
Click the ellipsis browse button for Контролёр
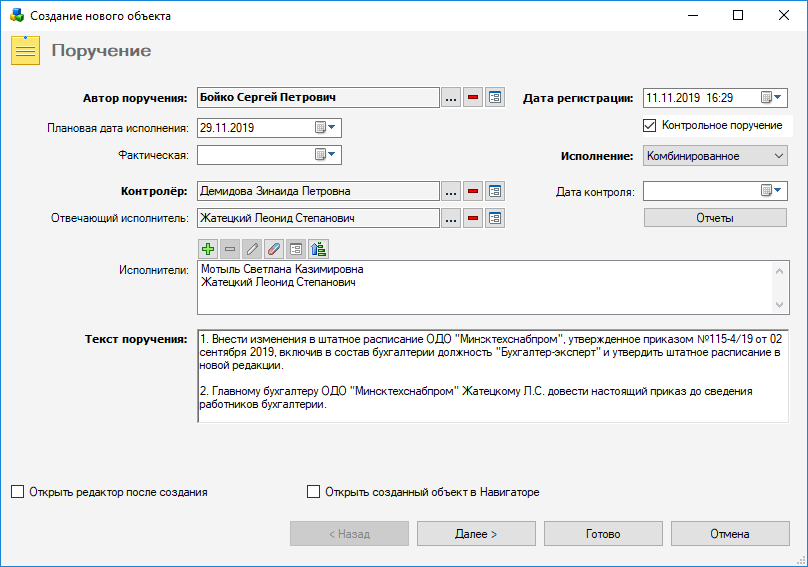[x=451, y=191]
